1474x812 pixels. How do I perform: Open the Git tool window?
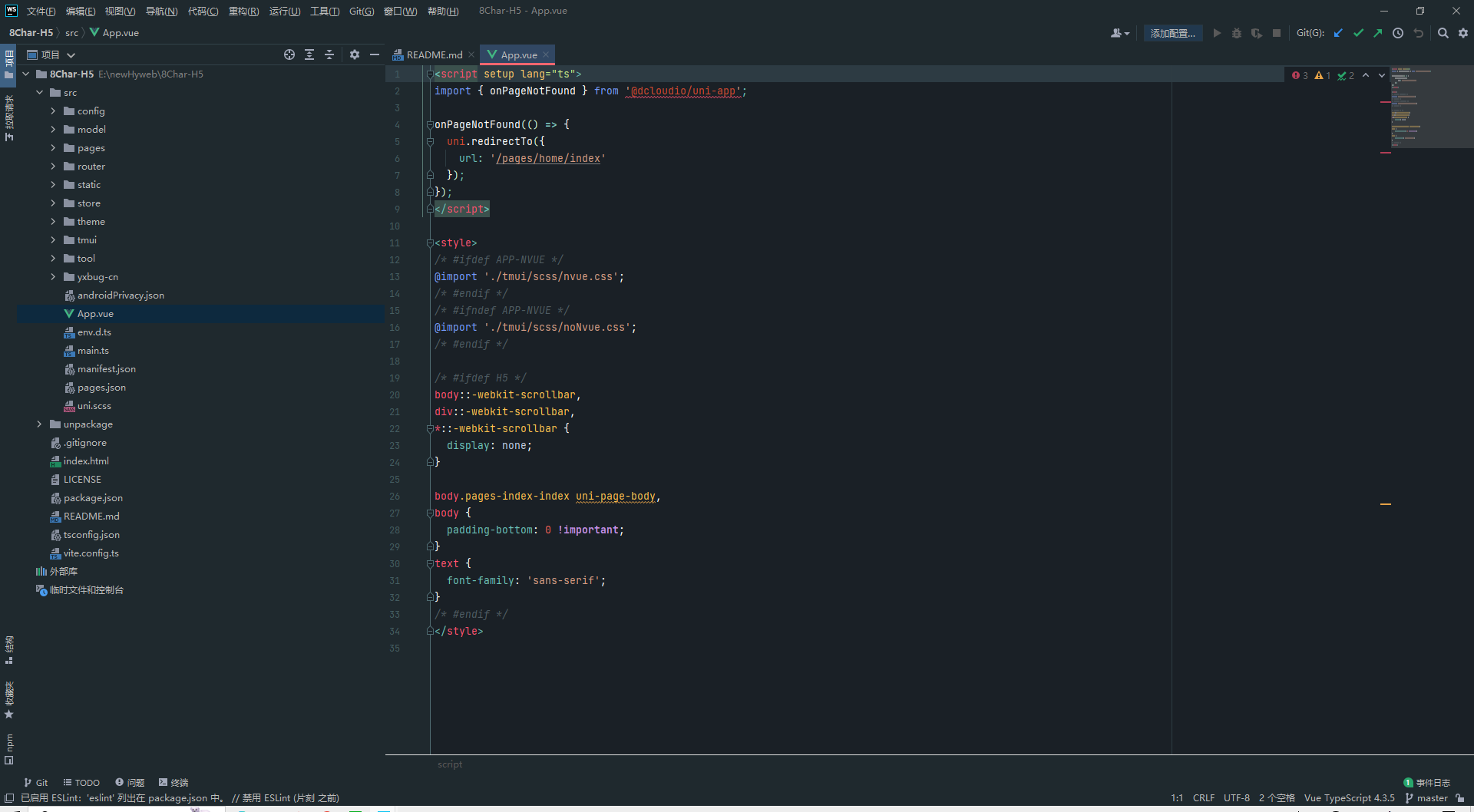pos(36,783)
